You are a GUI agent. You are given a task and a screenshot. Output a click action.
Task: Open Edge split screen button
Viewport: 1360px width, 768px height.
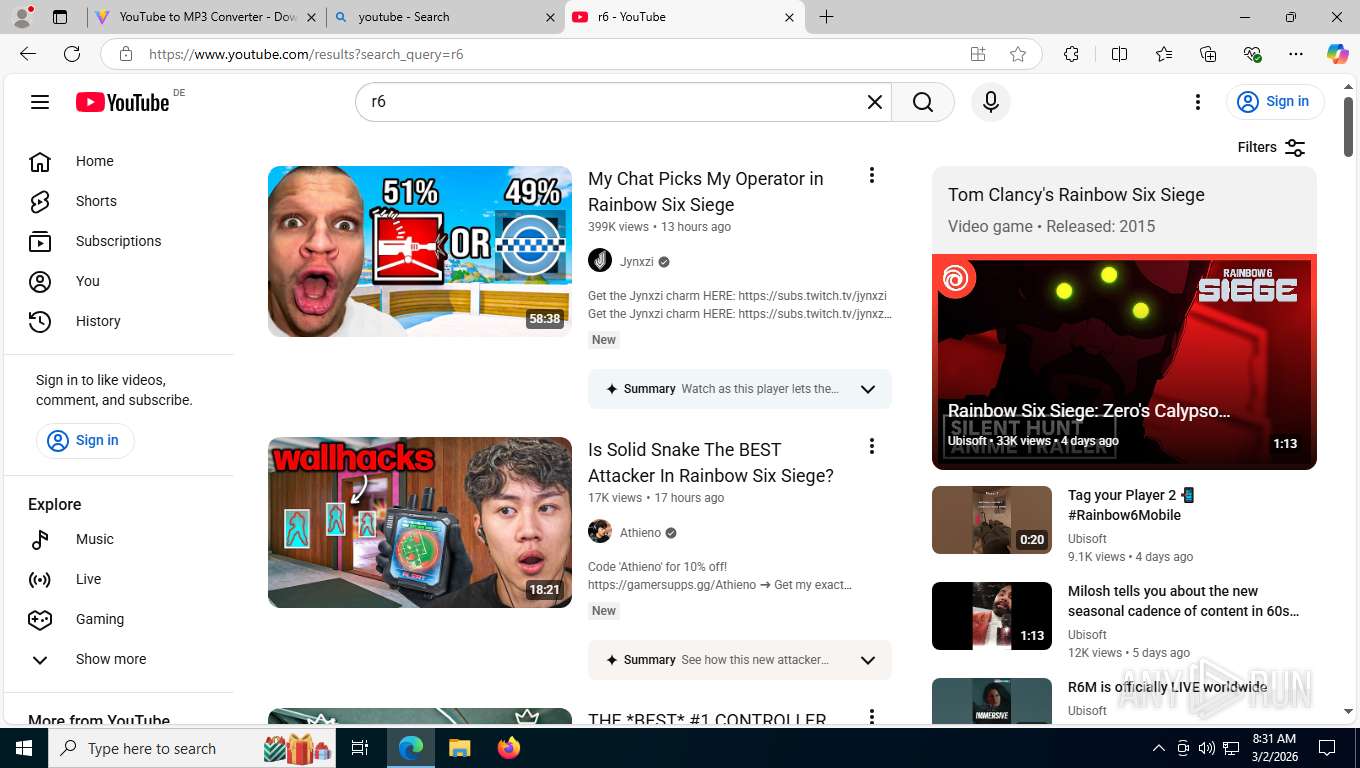pyautogui.click(x=1120, y=54)
